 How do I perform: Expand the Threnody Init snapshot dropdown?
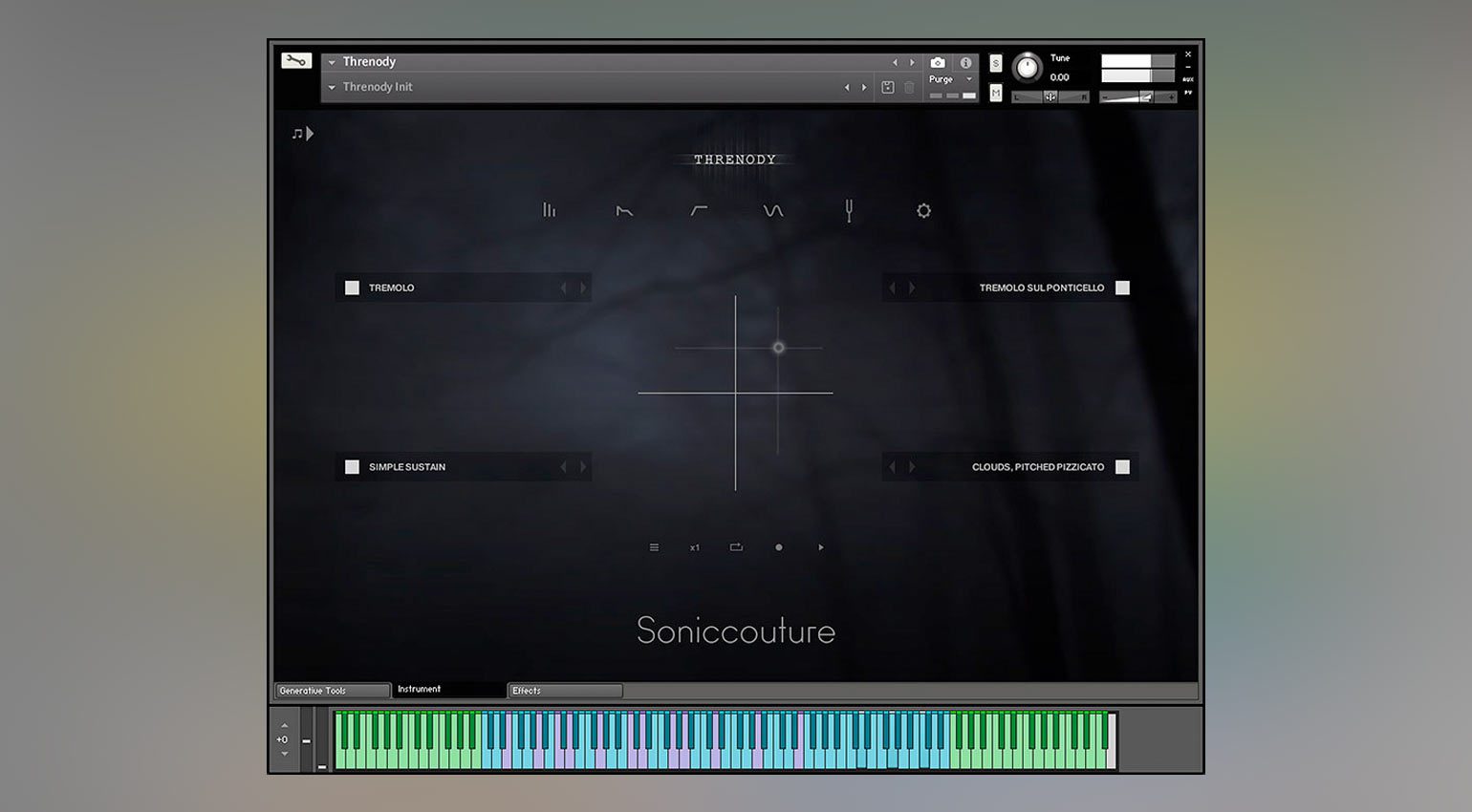[332, 87]
